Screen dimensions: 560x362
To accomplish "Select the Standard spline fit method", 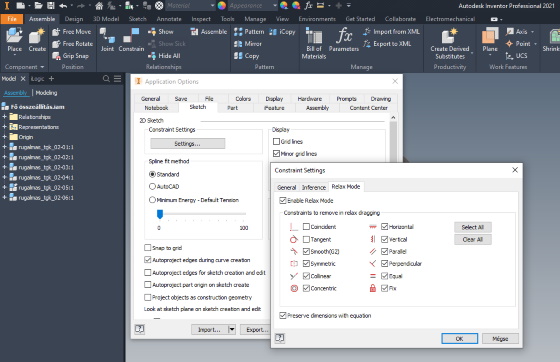I will [152, 174].
